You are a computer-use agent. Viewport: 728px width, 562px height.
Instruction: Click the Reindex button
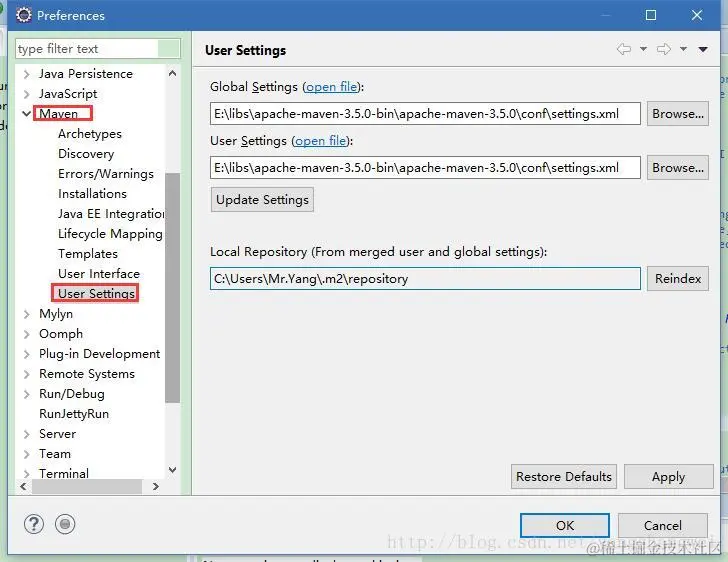(x=678, y=279)
